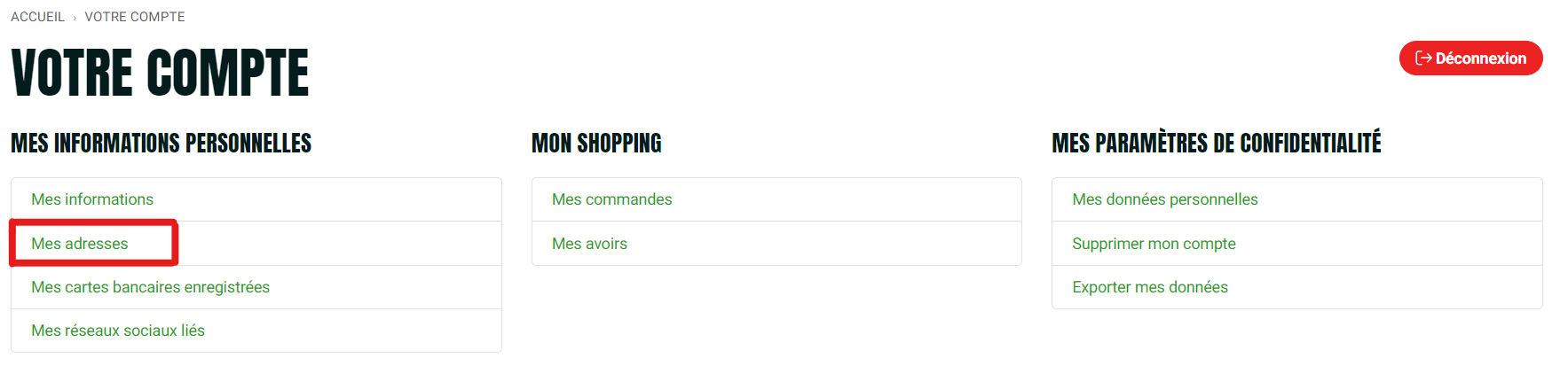The width and height of the screenshot is (1568, 366).
Task: Go to ACCUEIL in breadcrumb
Action: coord(37,17)
